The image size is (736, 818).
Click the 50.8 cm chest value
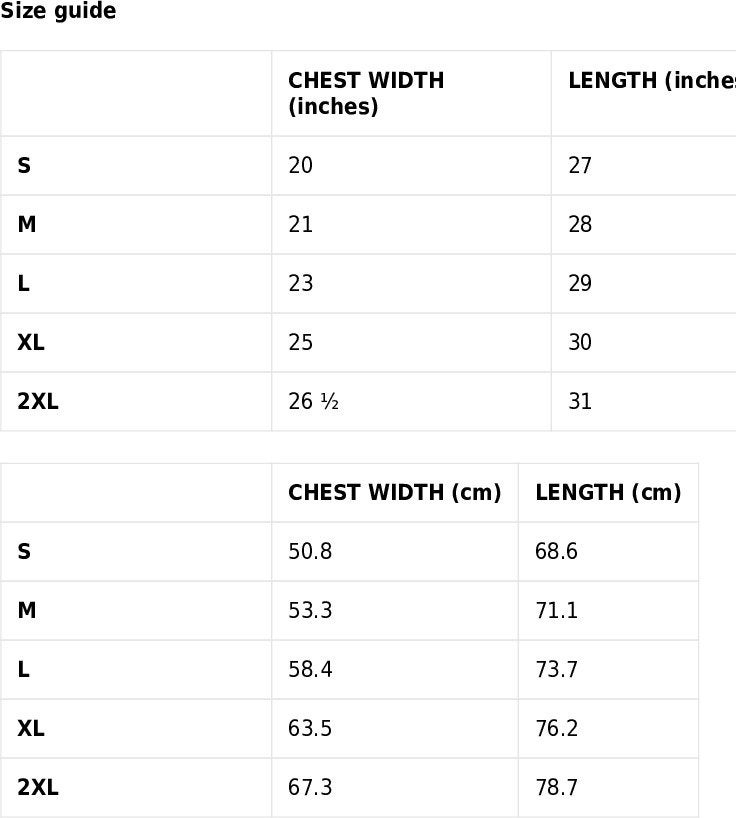(310, 551)
